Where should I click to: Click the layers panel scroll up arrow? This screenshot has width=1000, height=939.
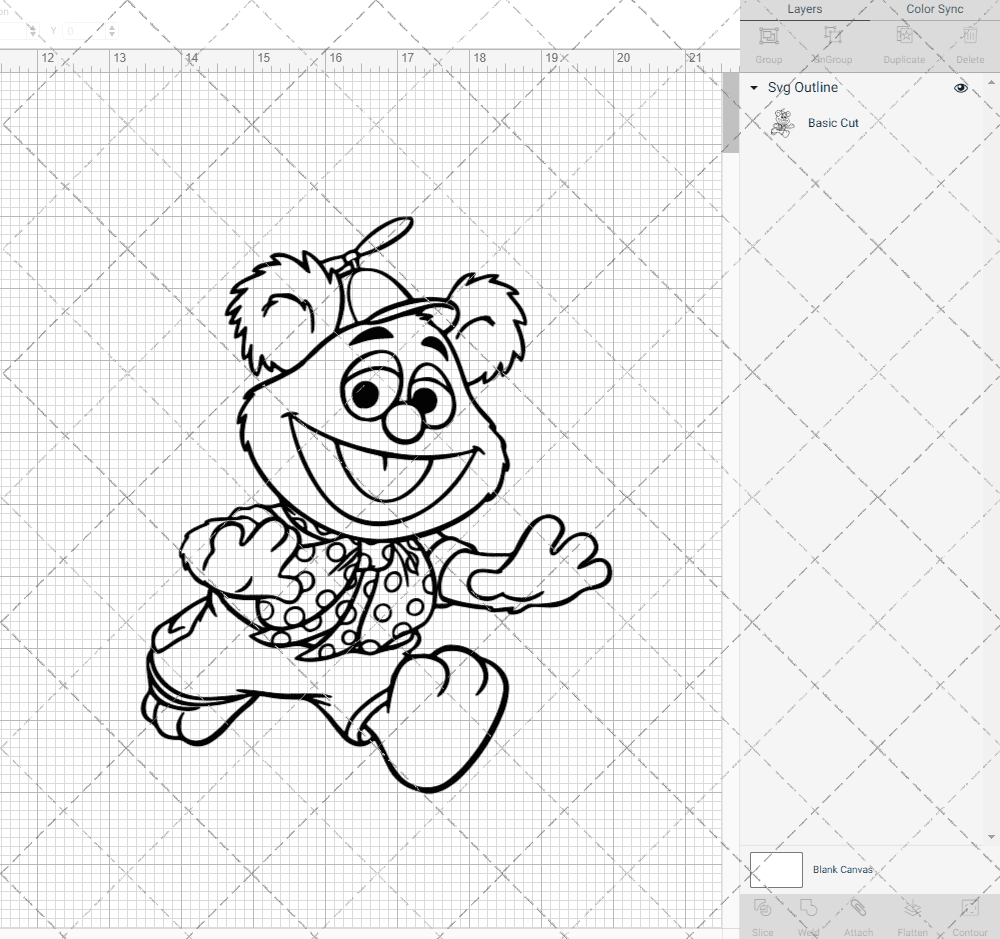[990, 82]
